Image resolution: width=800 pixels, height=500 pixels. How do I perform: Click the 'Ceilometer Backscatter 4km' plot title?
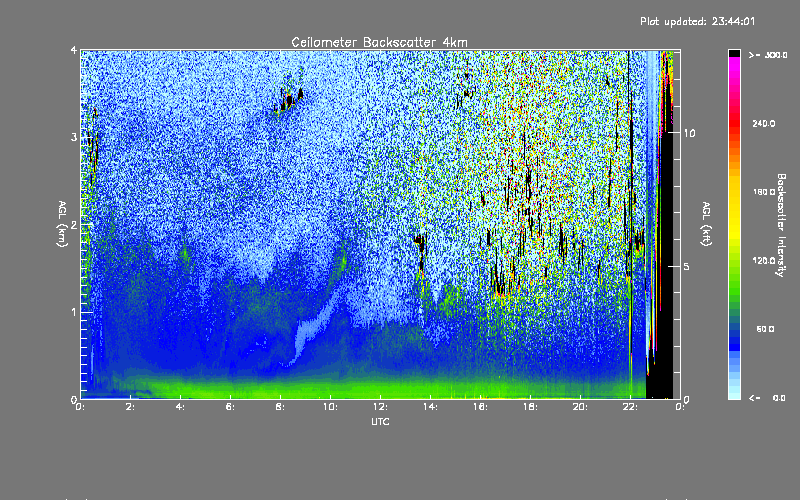click(379, 42)
